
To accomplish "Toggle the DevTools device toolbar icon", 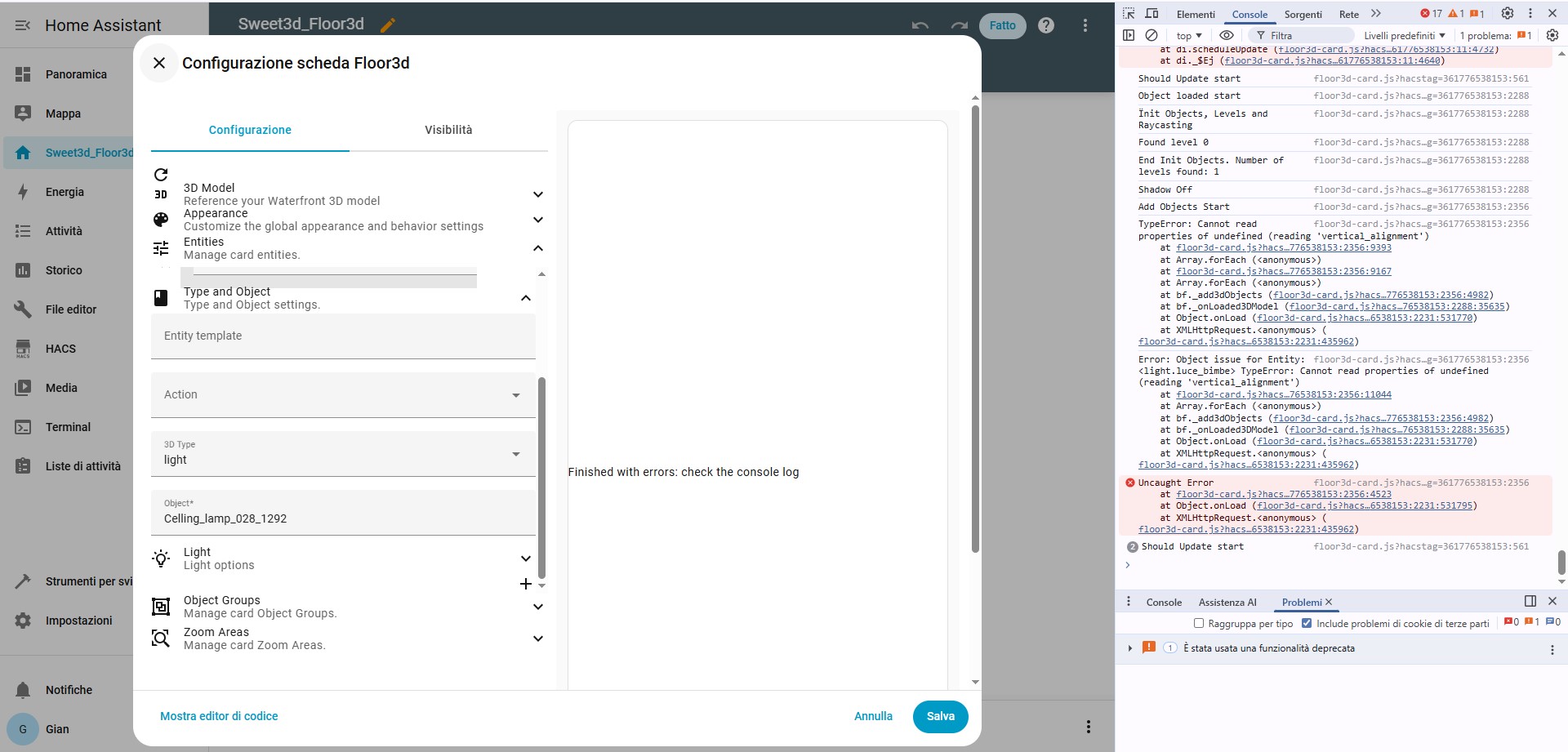I will [x=1151, y=14].
